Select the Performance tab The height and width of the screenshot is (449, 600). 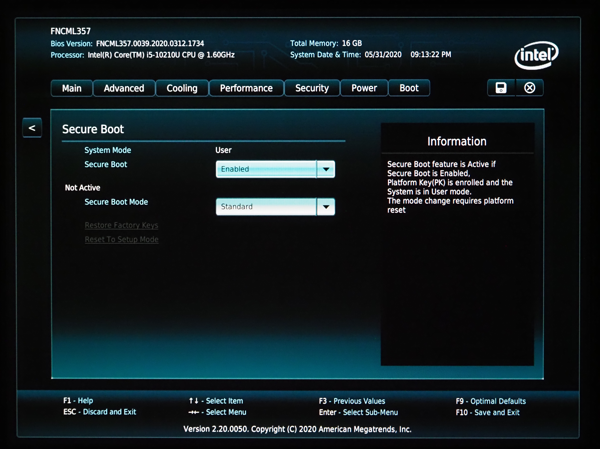[x=246, y=88]
